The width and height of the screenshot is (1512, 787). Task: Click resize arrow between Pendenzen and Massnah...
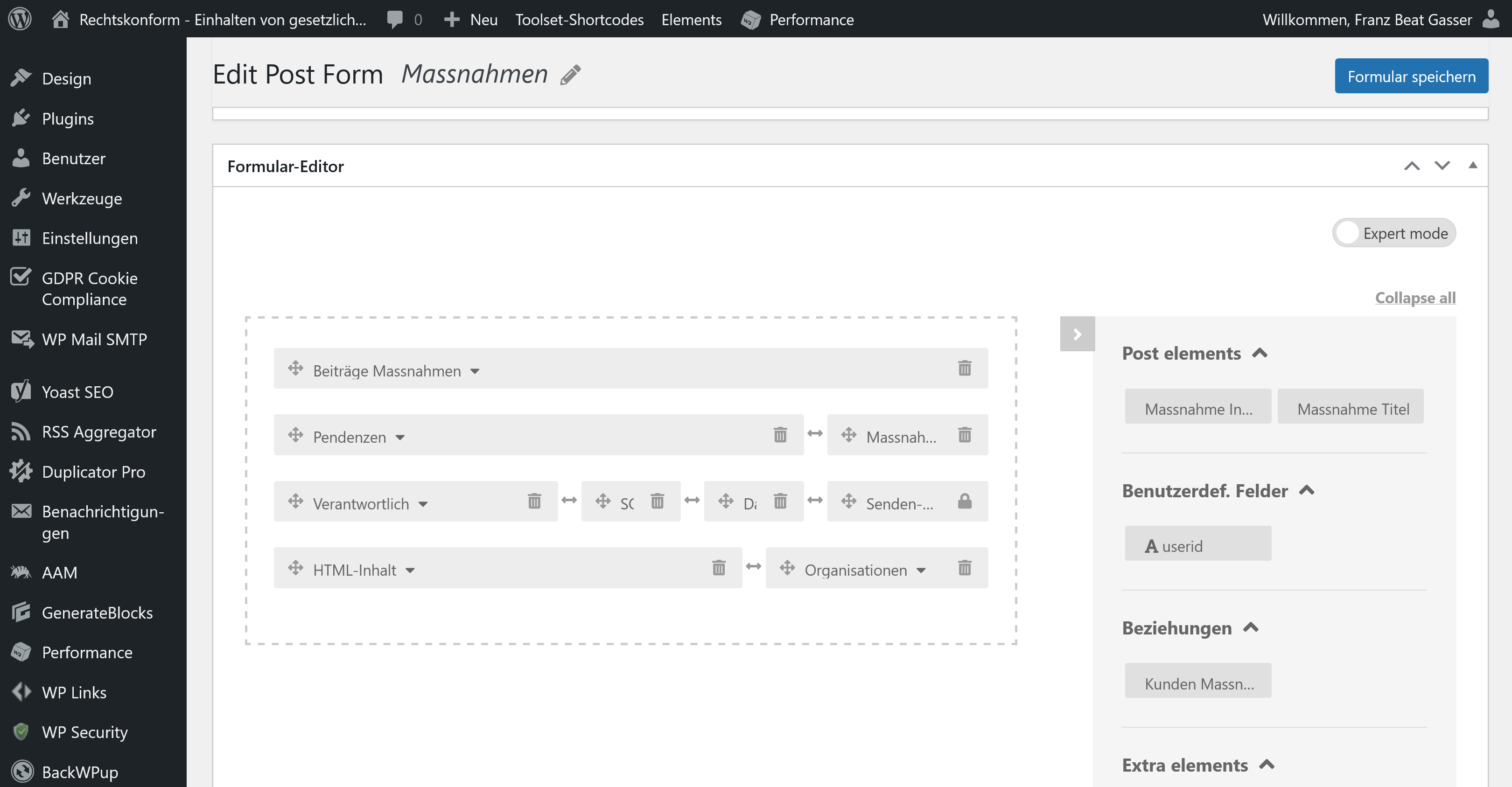point(815,434)
